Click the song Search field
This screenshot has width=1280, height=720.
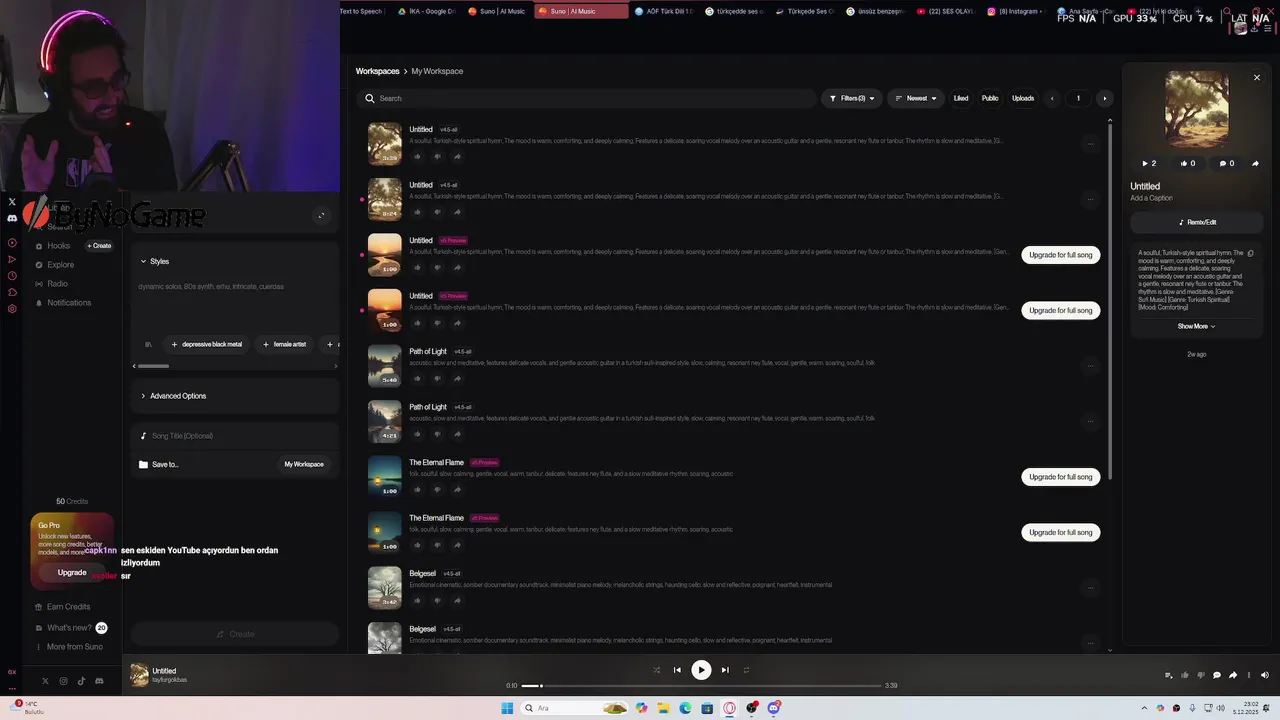[x=586, y=98]
